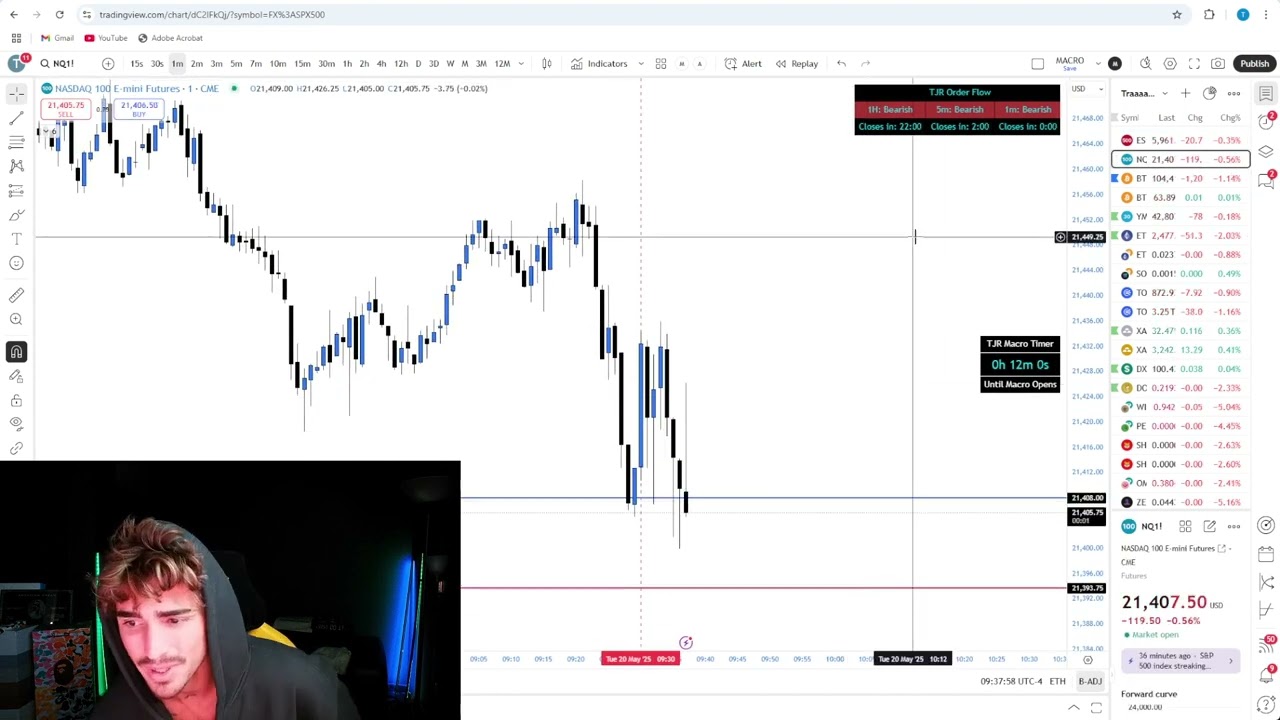Click the red horizontal line price label 21,393.75
Screen dimensions: 1280x720
1087,588
